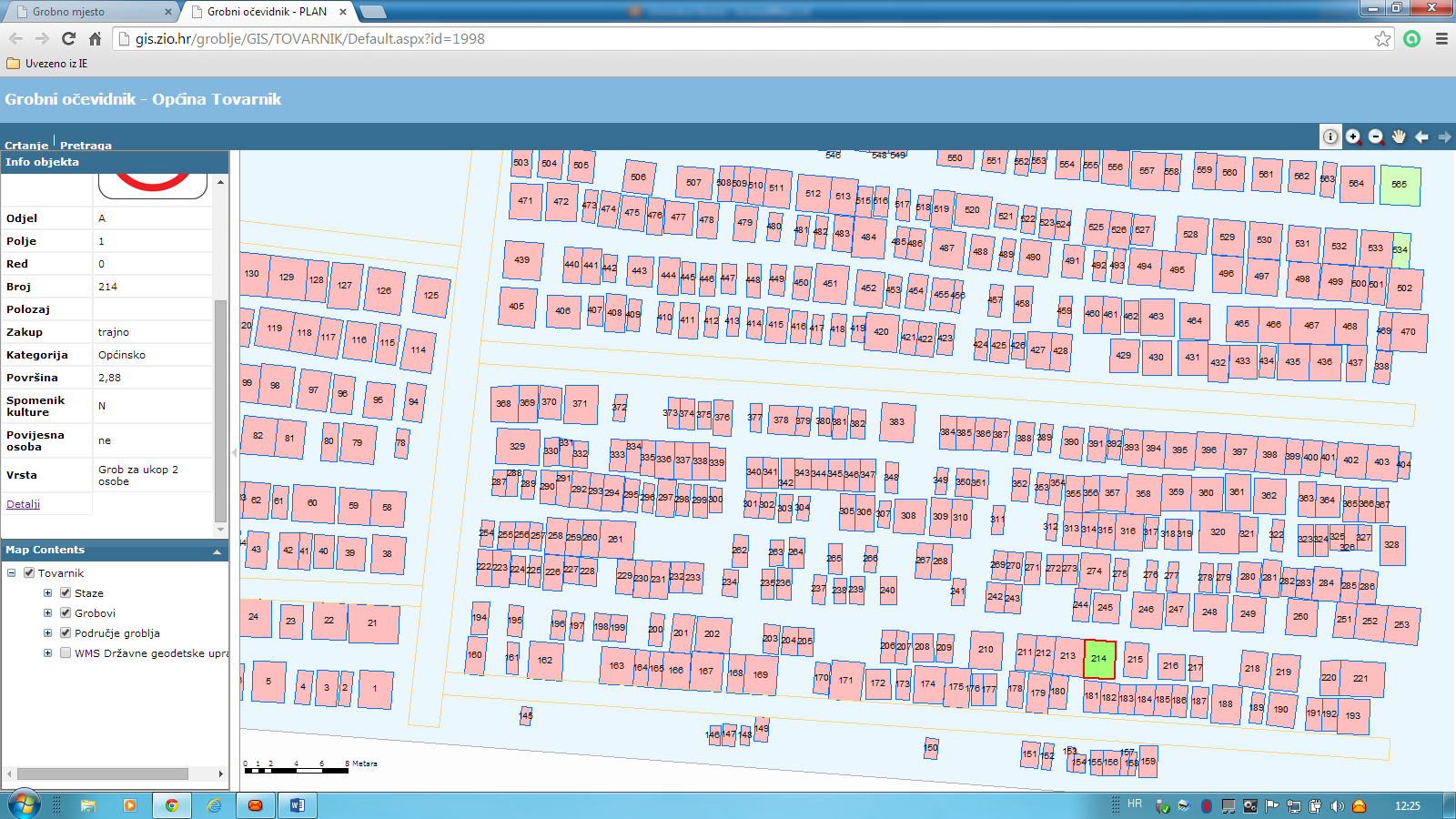Enable the WMS Državne geodetske layer
Screen dimensions: 1456x819
[66, 652]
